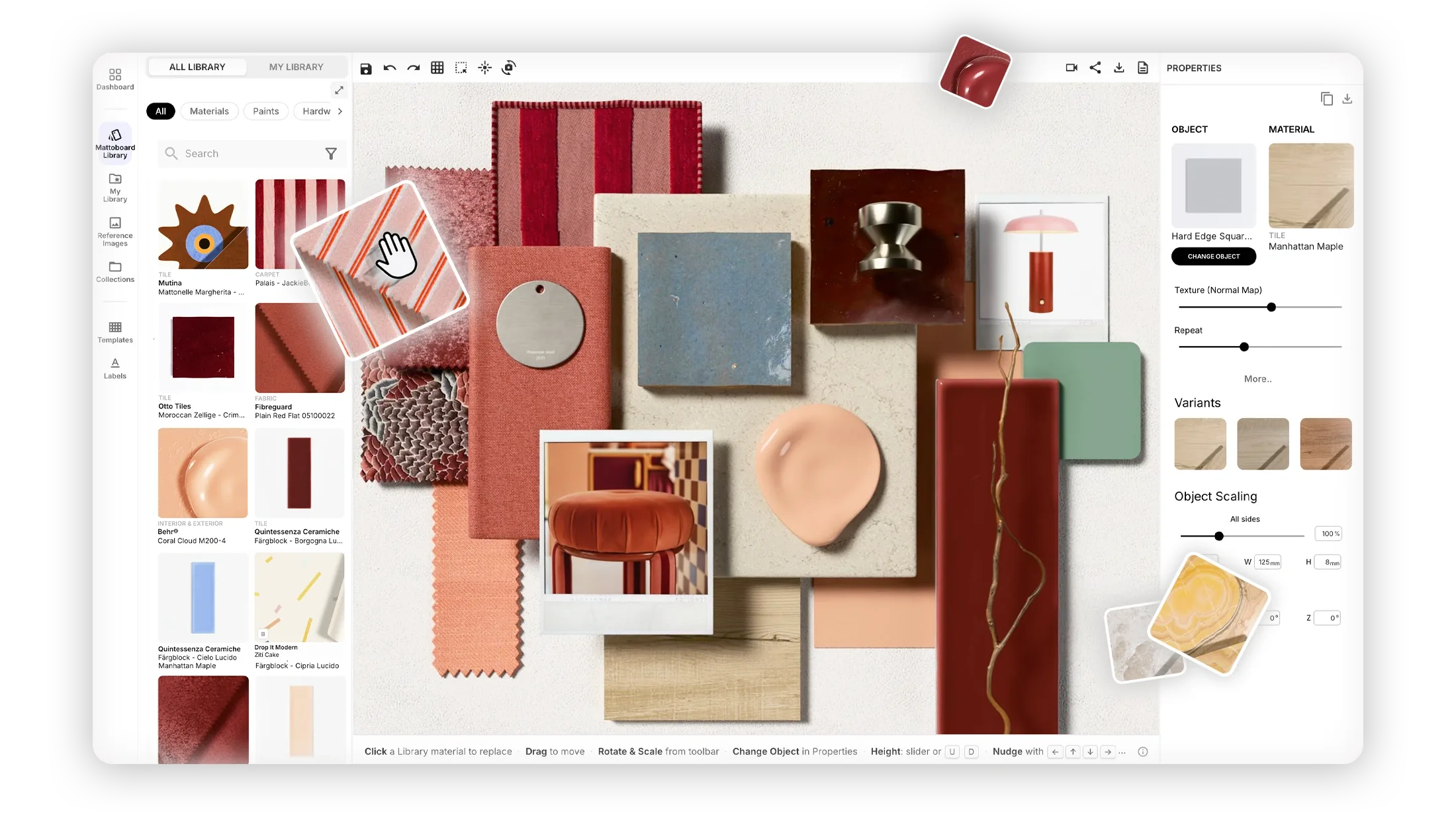The width and height of the screenshot is (1456, 819).
Task: Open Templates in sidebar
Action: (115, 332)
